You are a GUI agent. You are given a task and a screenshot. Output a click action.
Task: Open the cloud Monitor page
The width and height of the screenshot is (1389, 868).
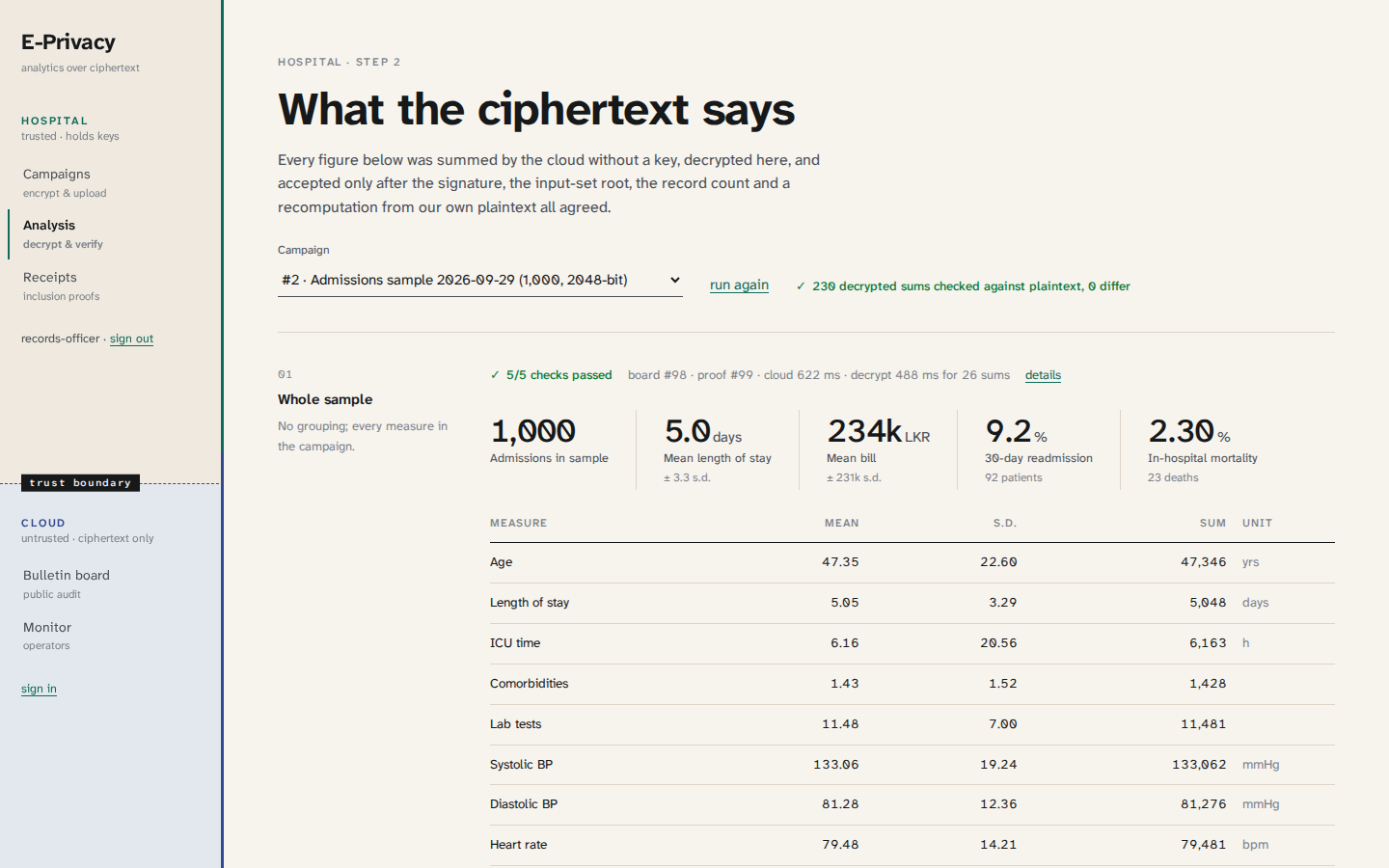point(47,636)
